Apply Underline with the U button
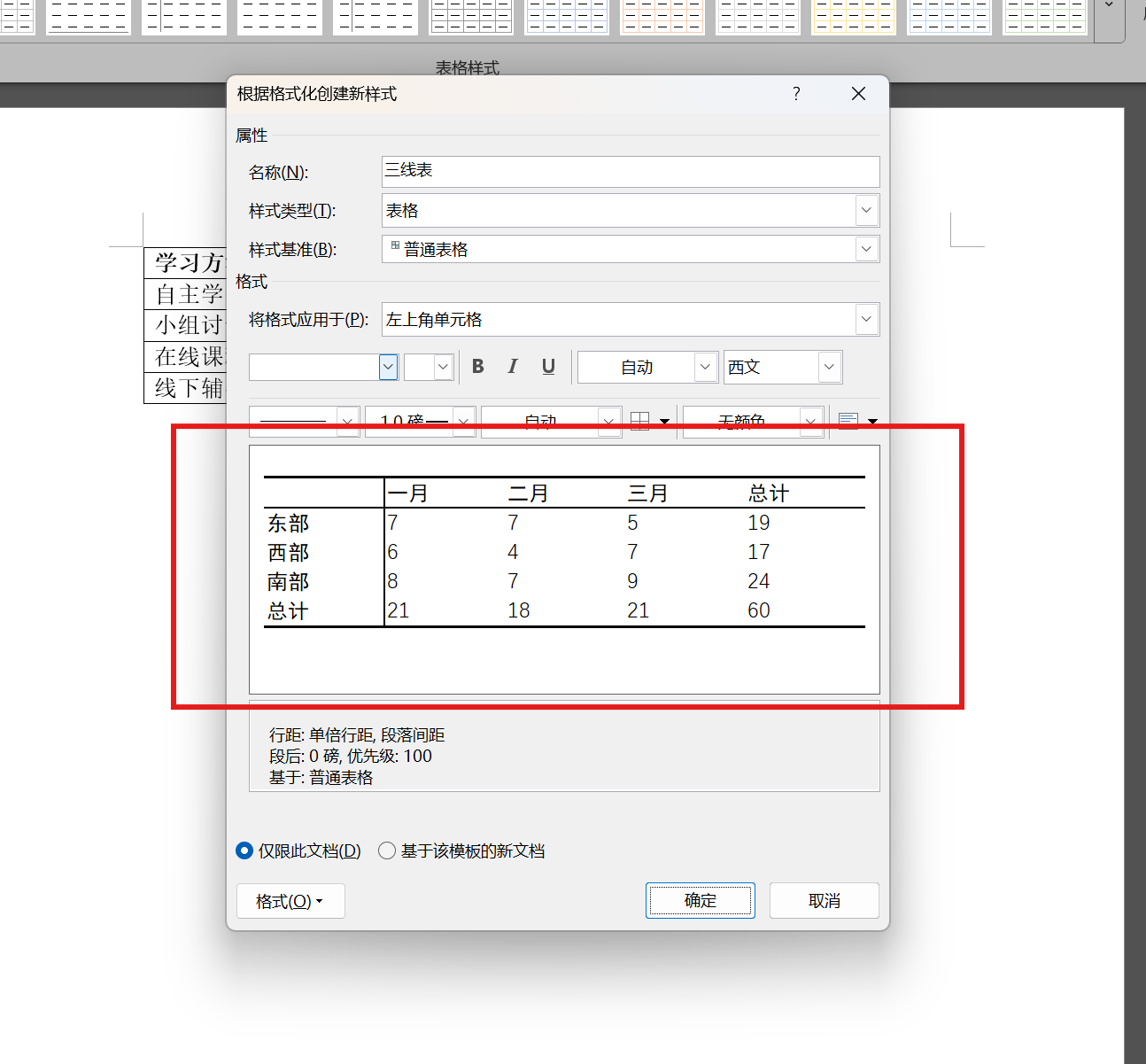Image resolution: width=1146 pixels, height=1064 pixels. [548, 367]
